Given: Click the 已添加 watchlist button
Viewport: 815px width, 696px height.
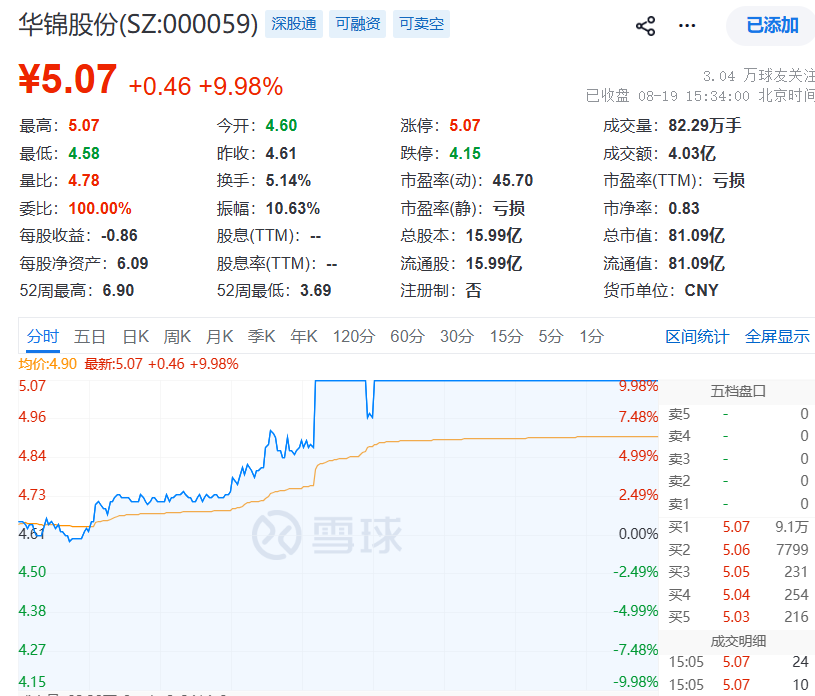Looking at the screenshot, I should pyautogui.click(x=772, y=25).
